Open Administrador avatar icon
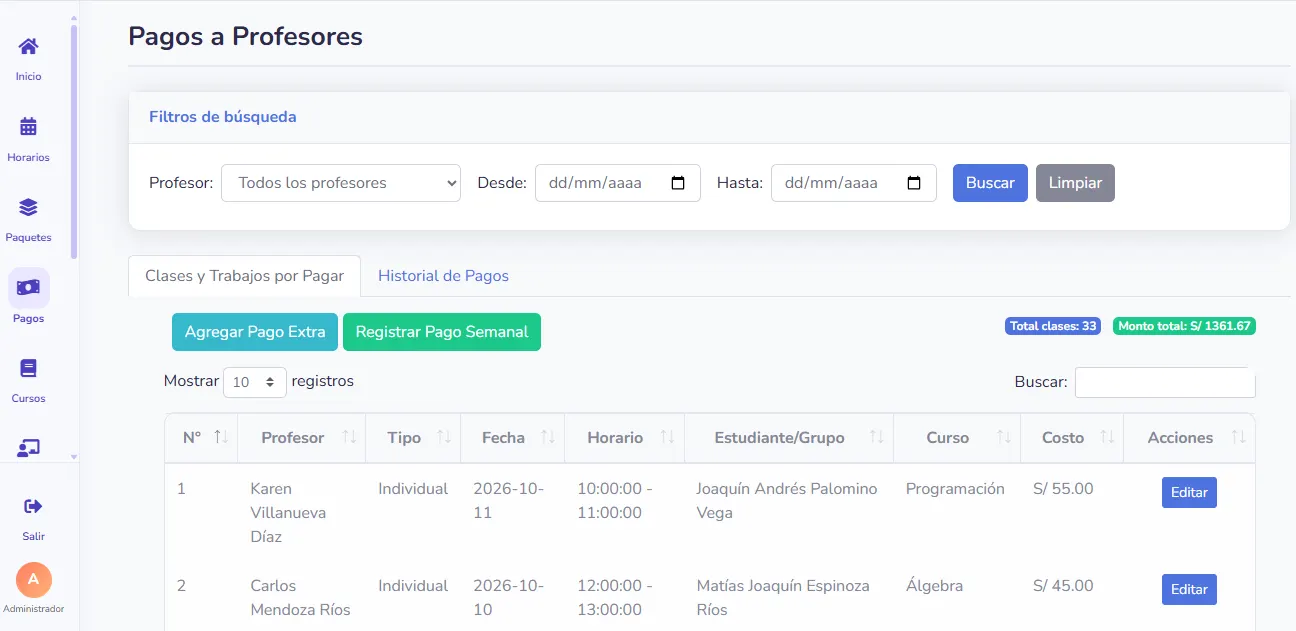1296x631 pixels. 34,579
